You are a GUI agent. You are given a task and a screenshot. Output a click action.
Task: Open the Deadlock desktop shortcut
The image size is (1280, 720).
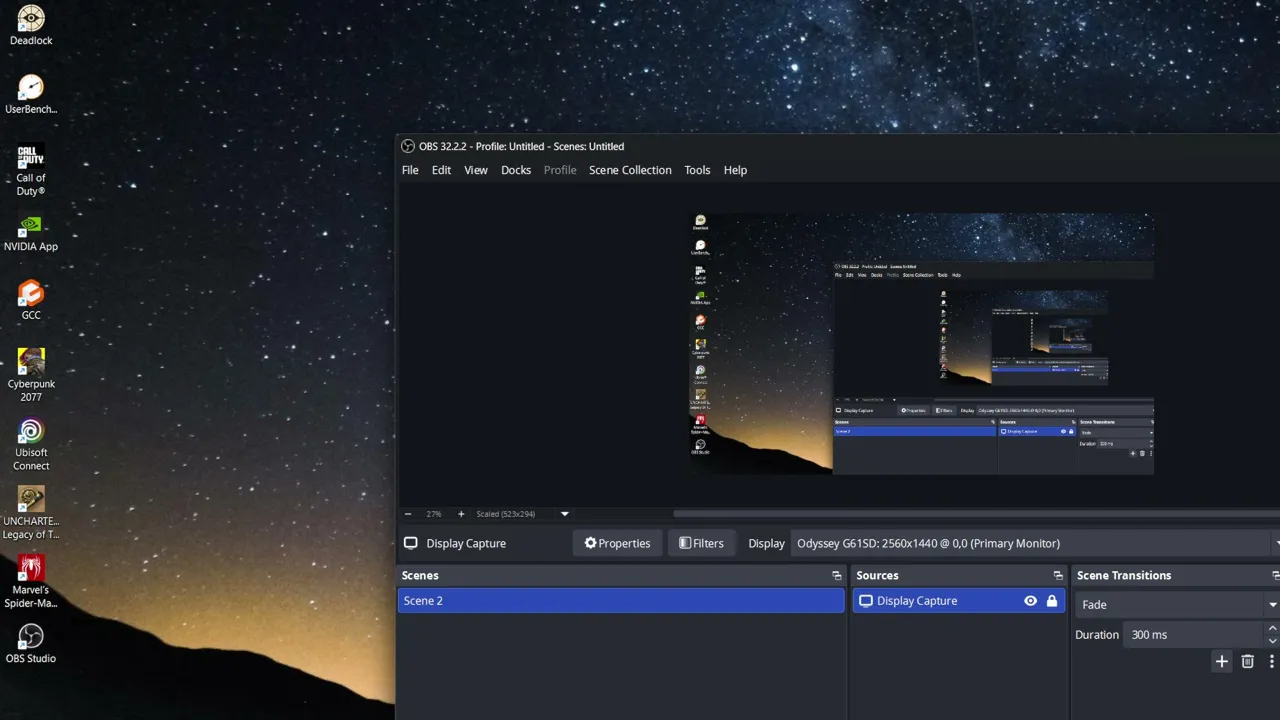(x=31, y=26)
